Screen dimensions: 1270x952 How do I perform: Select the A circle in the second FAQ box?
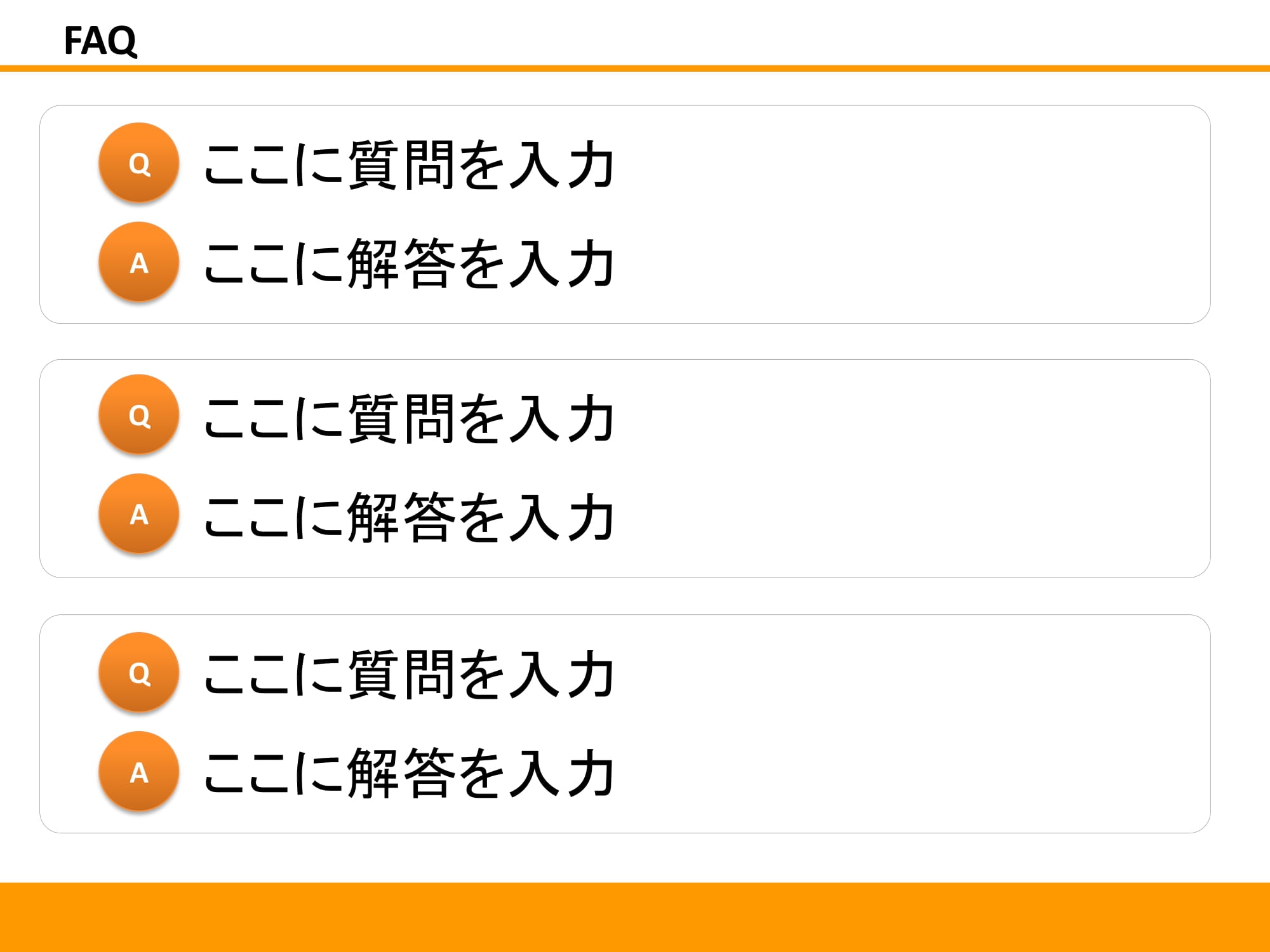coord(138,513)
